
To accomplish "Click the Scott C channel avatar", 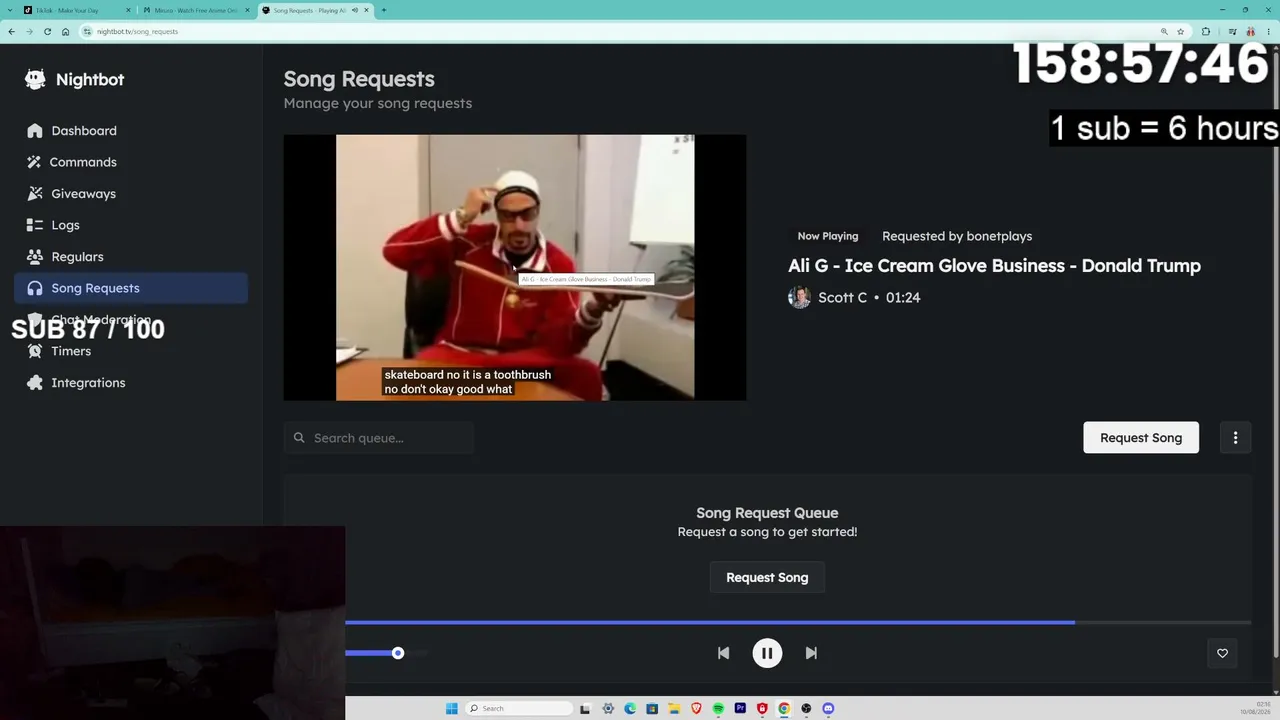I will tap(799, 297).
